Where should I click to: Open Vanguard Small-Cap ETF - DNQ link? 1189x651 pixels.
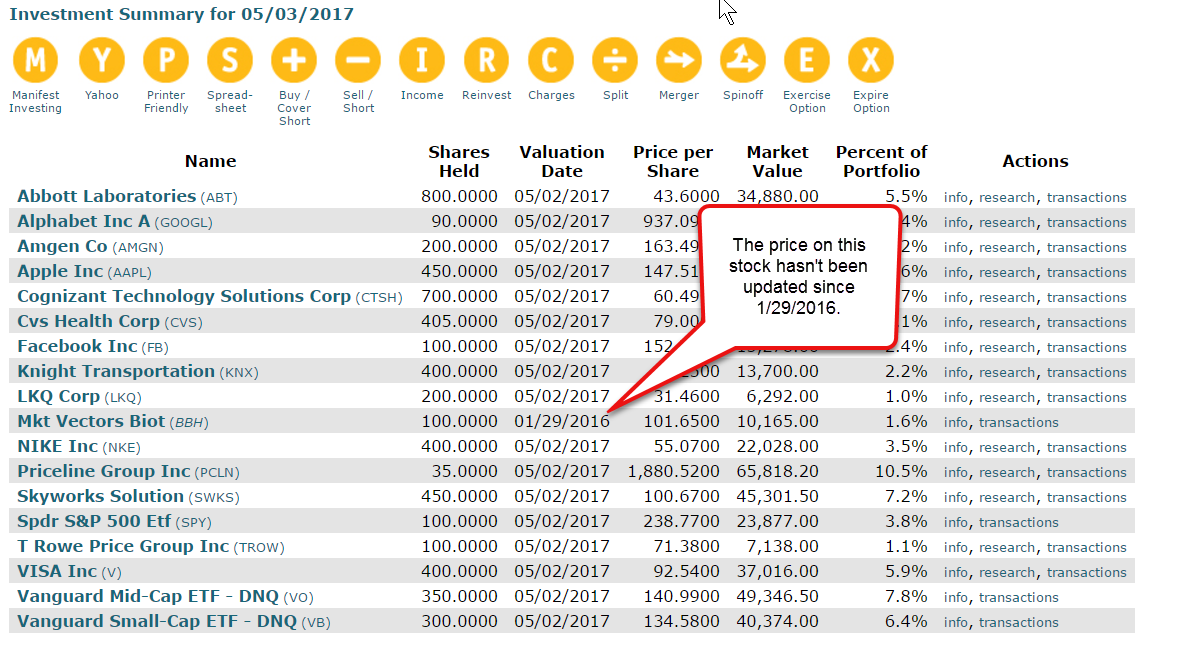(x=157, y=621)
